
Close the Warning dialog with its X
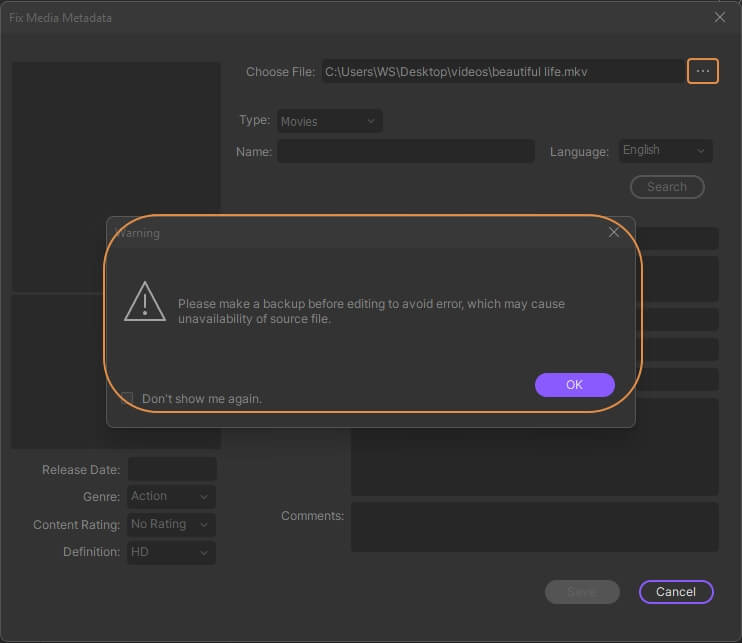pos(614,232)
